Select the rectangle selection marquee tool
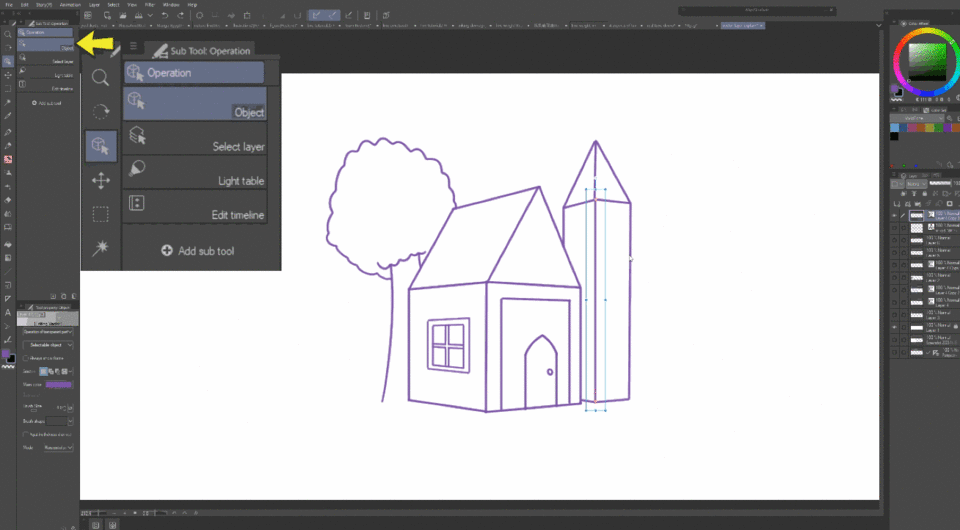Image resolution: width=960 pixels, height=530 pixels. [100, 214]
